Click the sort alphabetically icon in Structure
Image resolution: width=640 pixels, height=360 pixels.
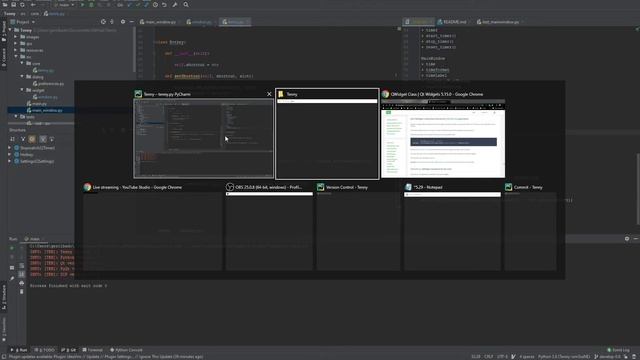(13, 139)
